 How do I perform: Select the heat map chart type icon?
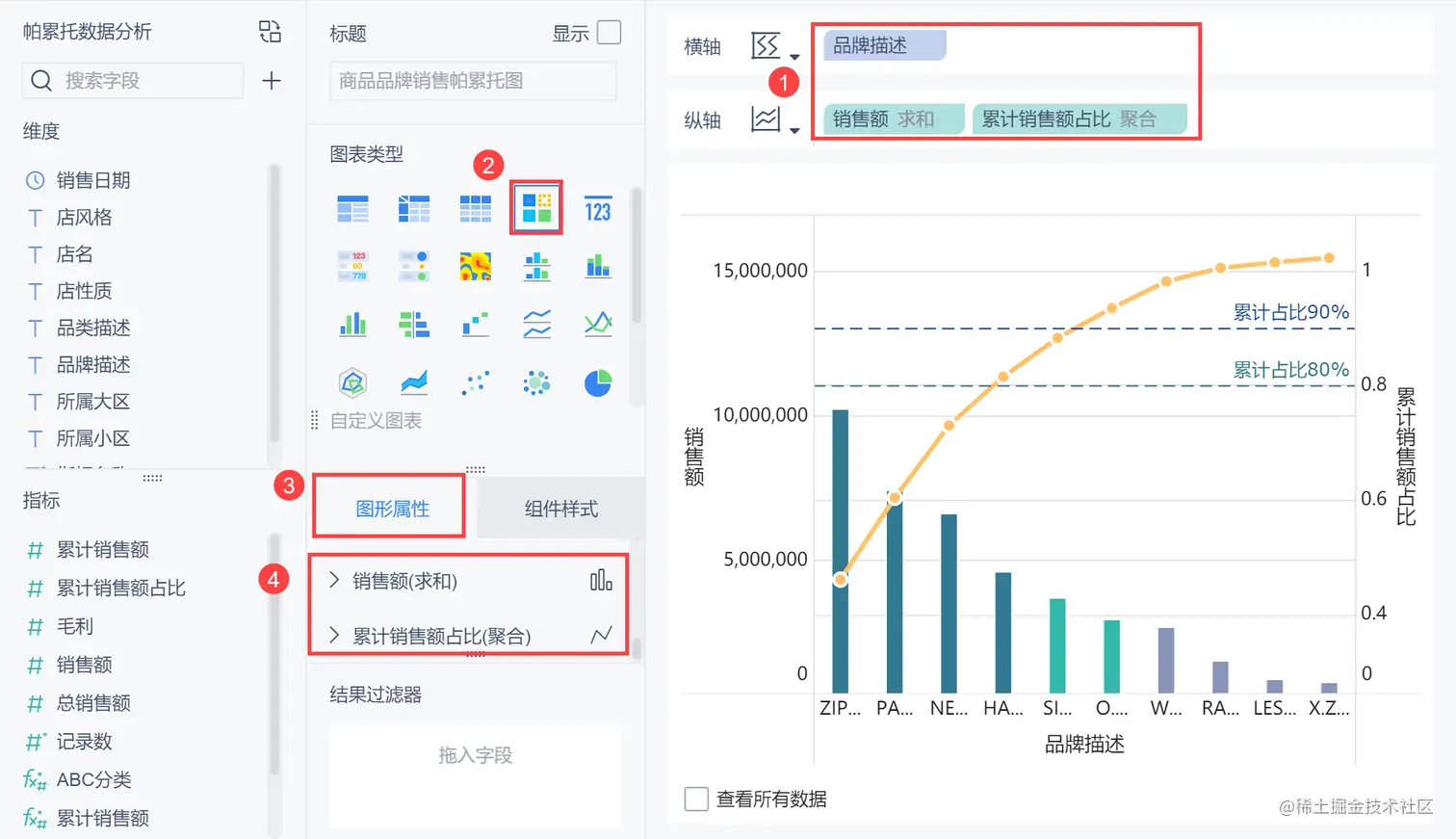coord(476,267)
